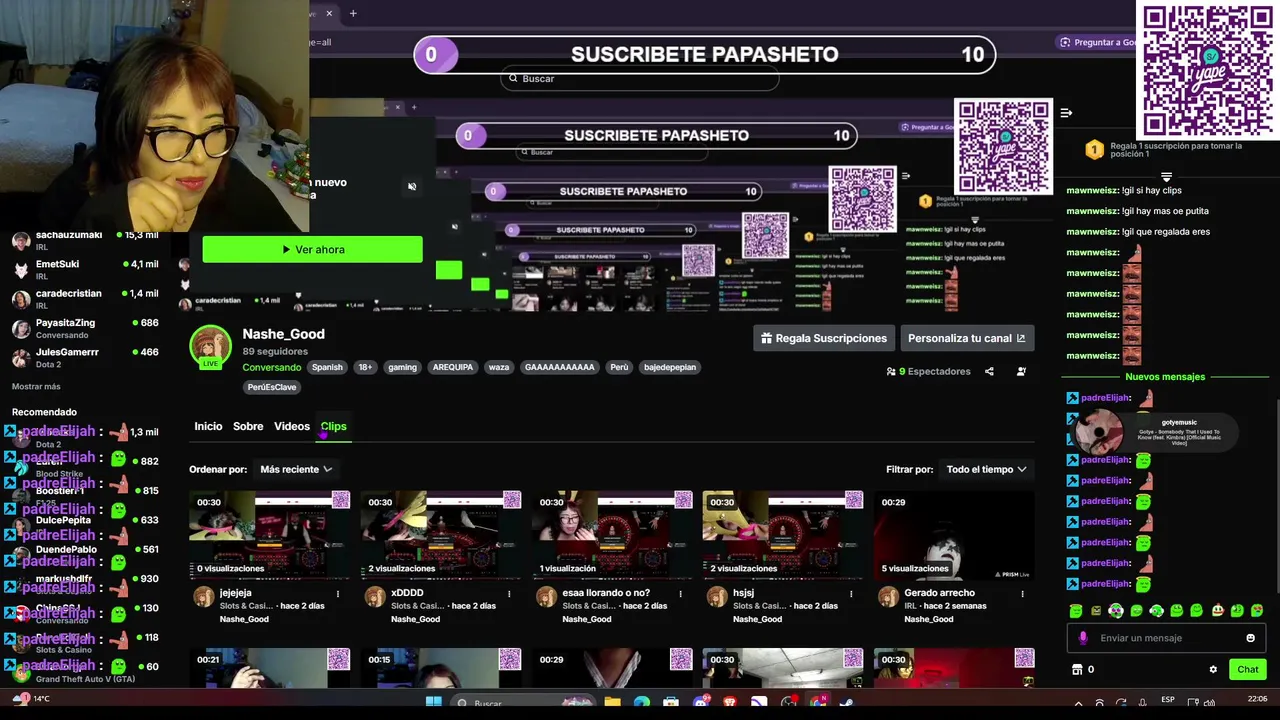Switch to Sobre tab

(x=248, y=426)
